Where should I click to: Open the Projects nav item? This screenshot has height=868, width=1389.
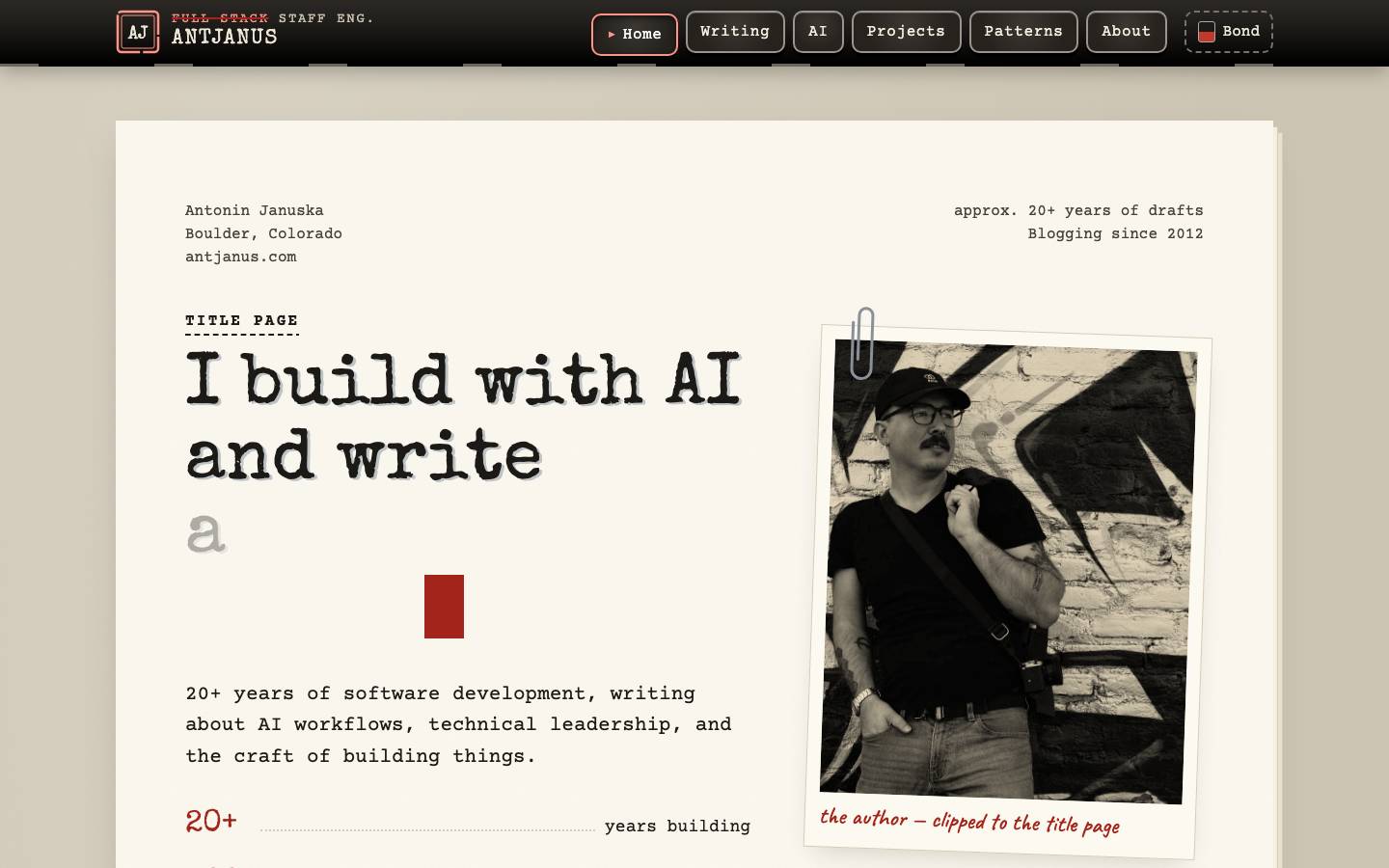point(906,32)
